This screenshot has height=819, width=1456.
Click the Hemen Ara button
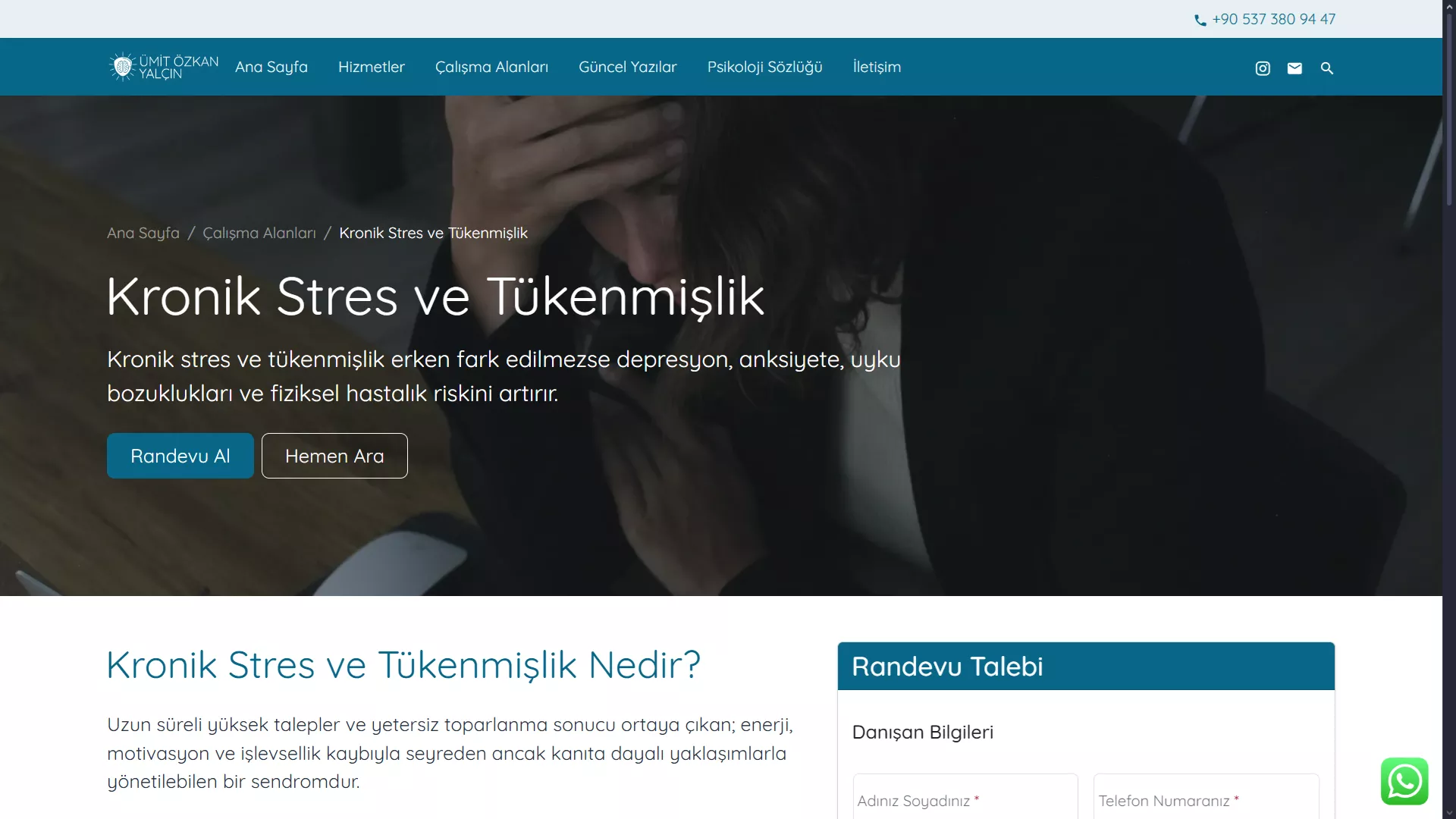pyautogui.click(x=334, y=456)
